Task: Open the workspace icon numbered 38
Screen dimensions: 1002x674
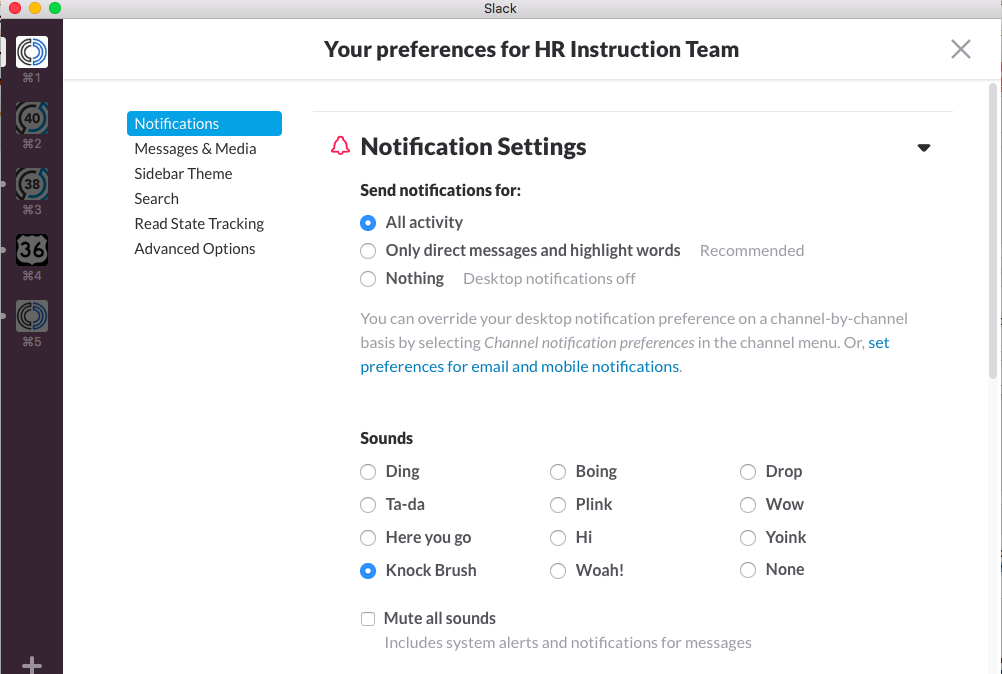Action: pyautogui.click(x=32, y=184)
